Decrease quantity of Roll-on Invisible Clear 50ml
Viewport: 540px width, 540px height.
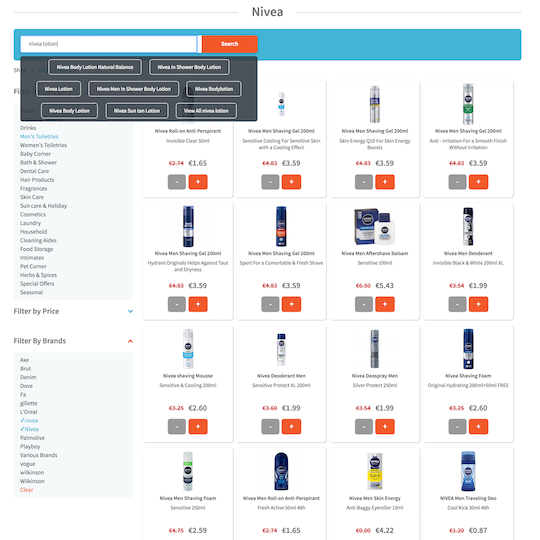pyautogui.click(x=177, y=182)
